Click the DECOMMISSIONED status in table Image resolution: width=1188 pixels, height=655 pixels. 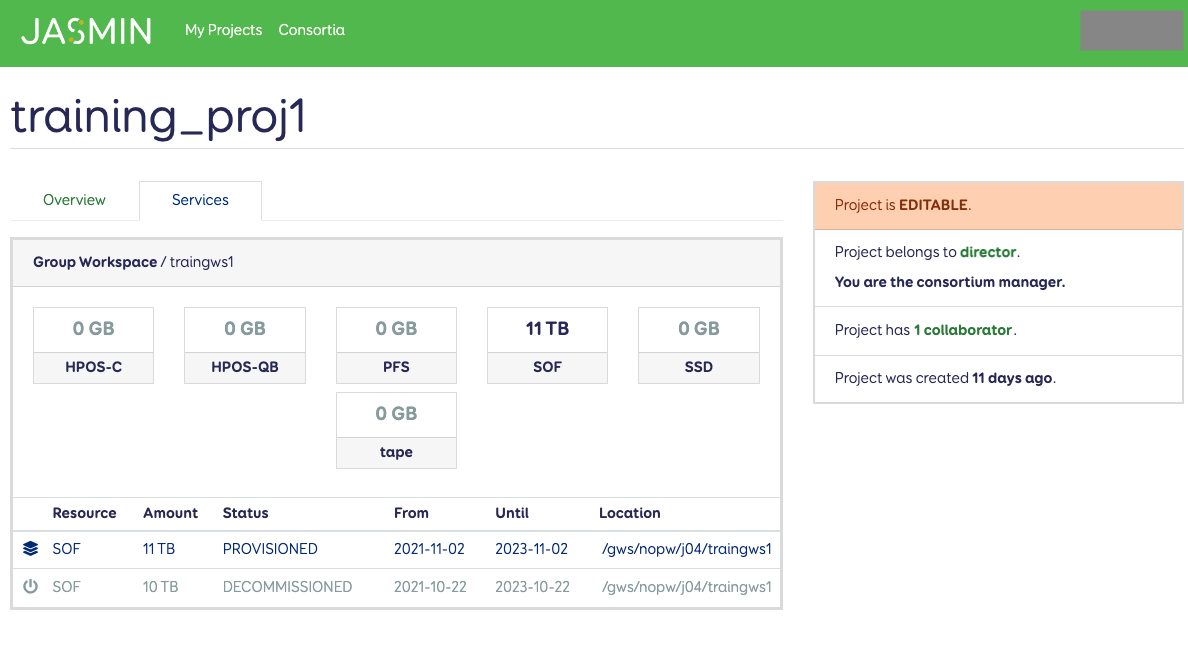tap(287, 587)
